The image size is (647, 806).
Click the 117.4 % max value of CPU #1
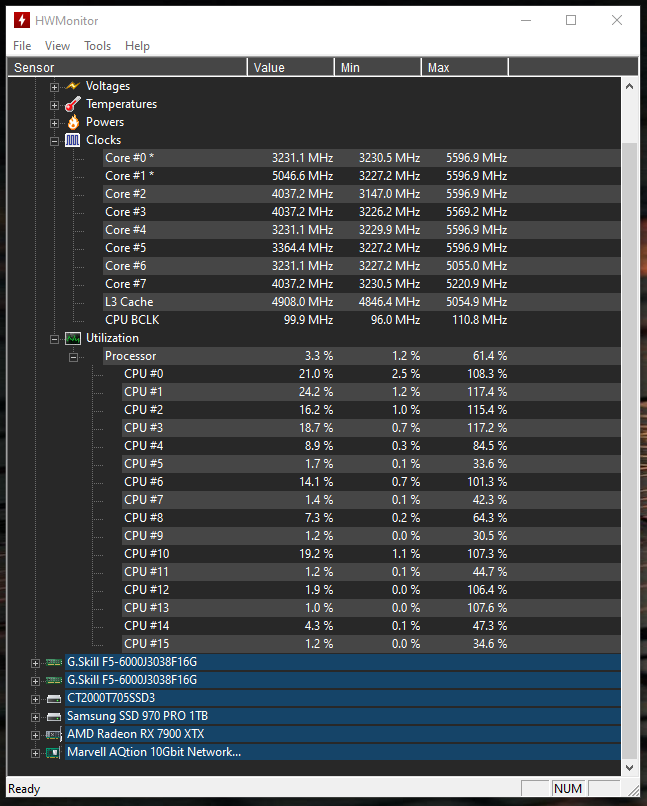tap(487, 392)
